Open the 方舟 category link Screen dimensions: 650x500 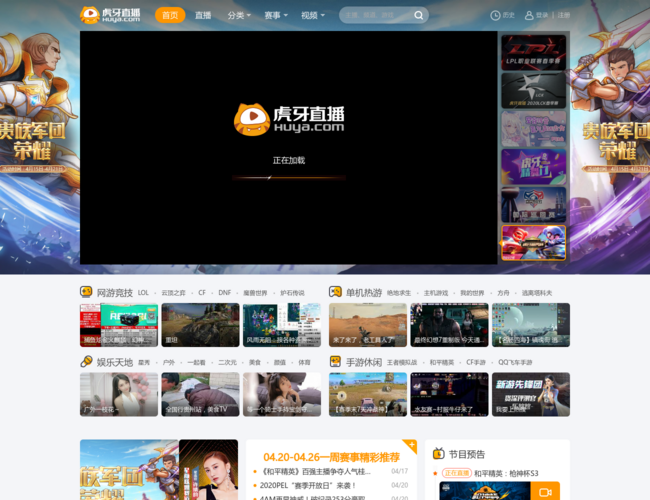503,293
